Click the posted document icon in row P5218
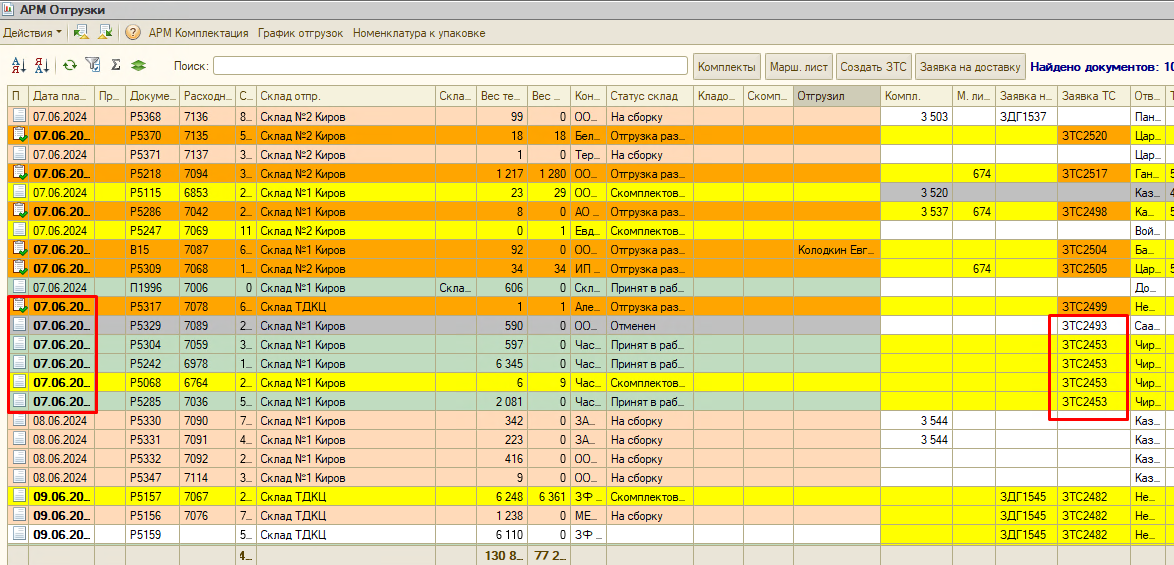1174x565 pixels. point(18,174)
